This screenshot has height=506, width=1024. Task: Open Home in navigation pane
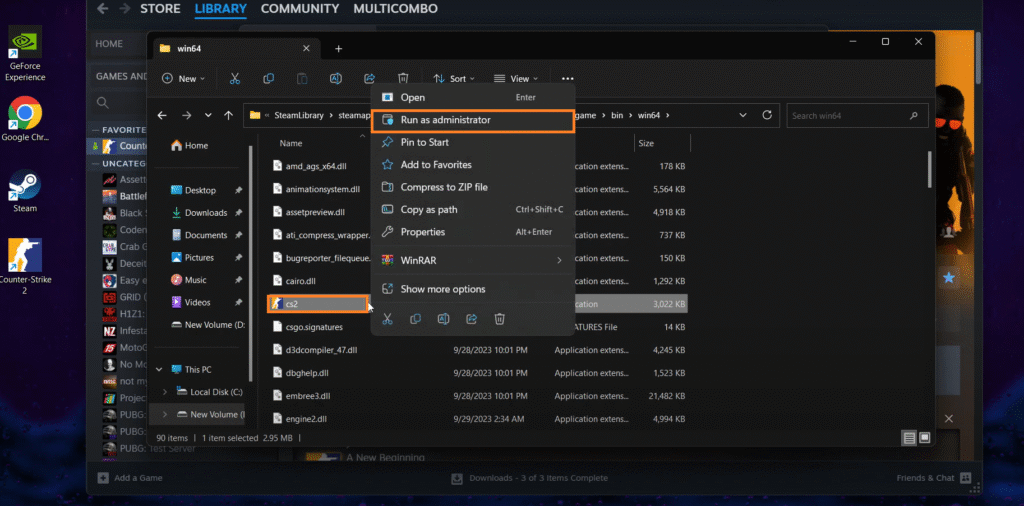tap(189, 146)
